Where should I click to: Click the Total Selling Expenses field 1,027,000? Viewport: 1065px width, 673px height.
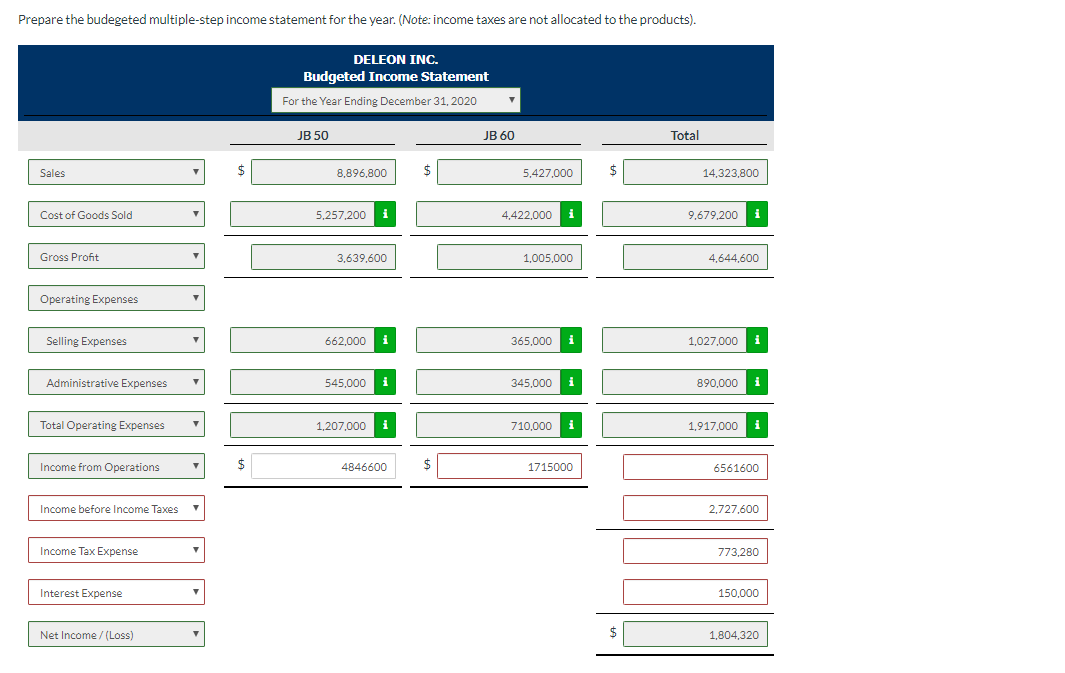[x=674, y=340]
